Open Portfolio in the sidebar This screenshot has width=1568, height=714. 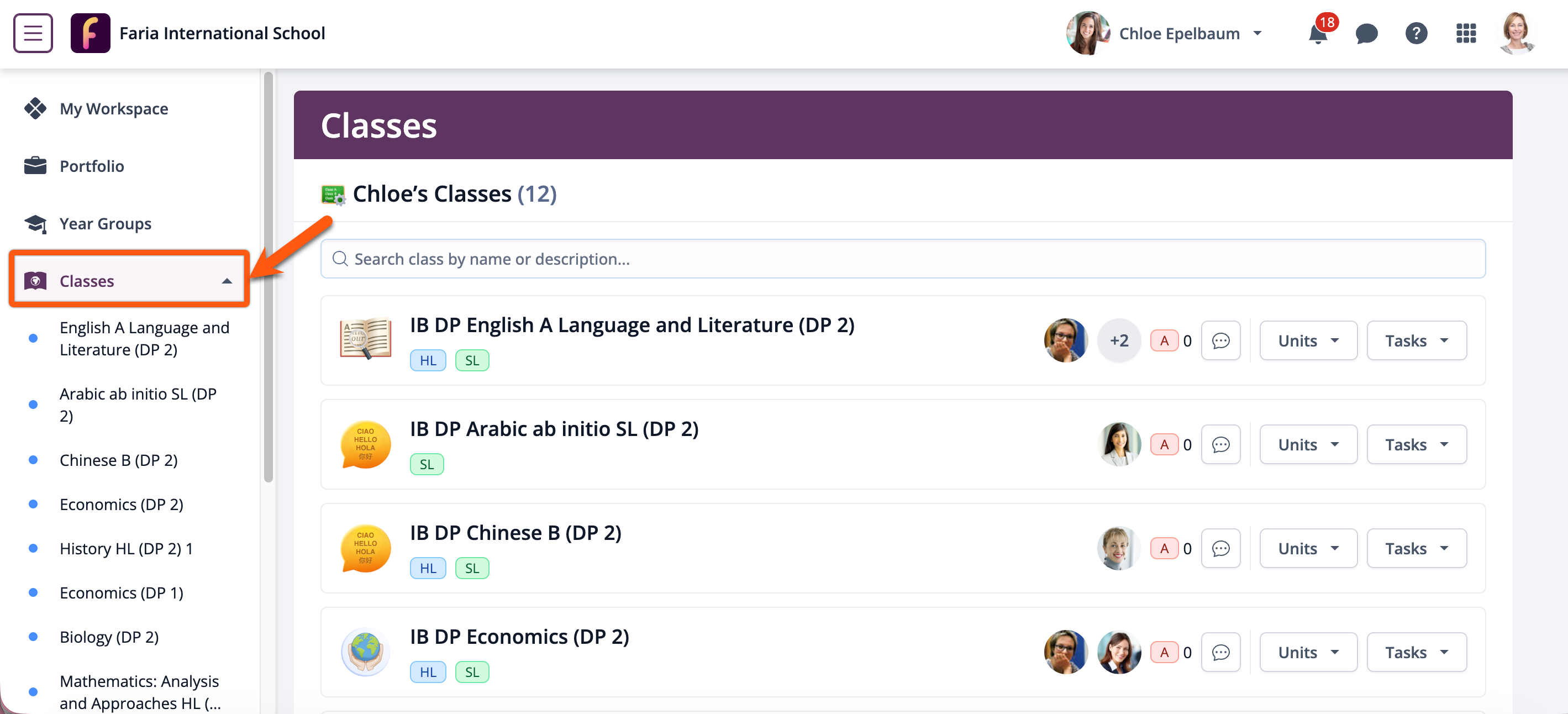pyautogui.click(x=91, y=166)
